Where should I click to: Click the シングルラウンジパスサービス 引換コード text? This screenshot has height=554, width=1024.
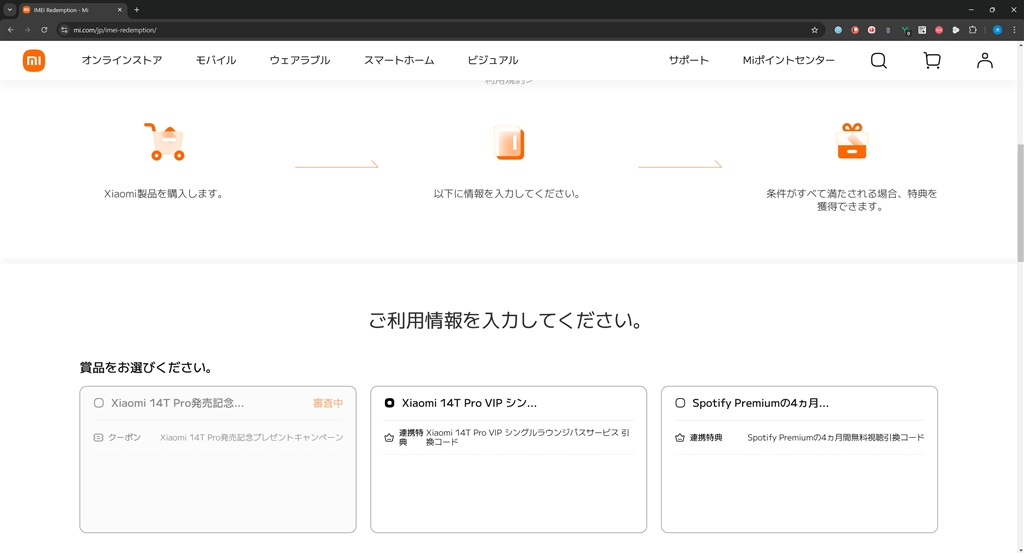(528, 437)
